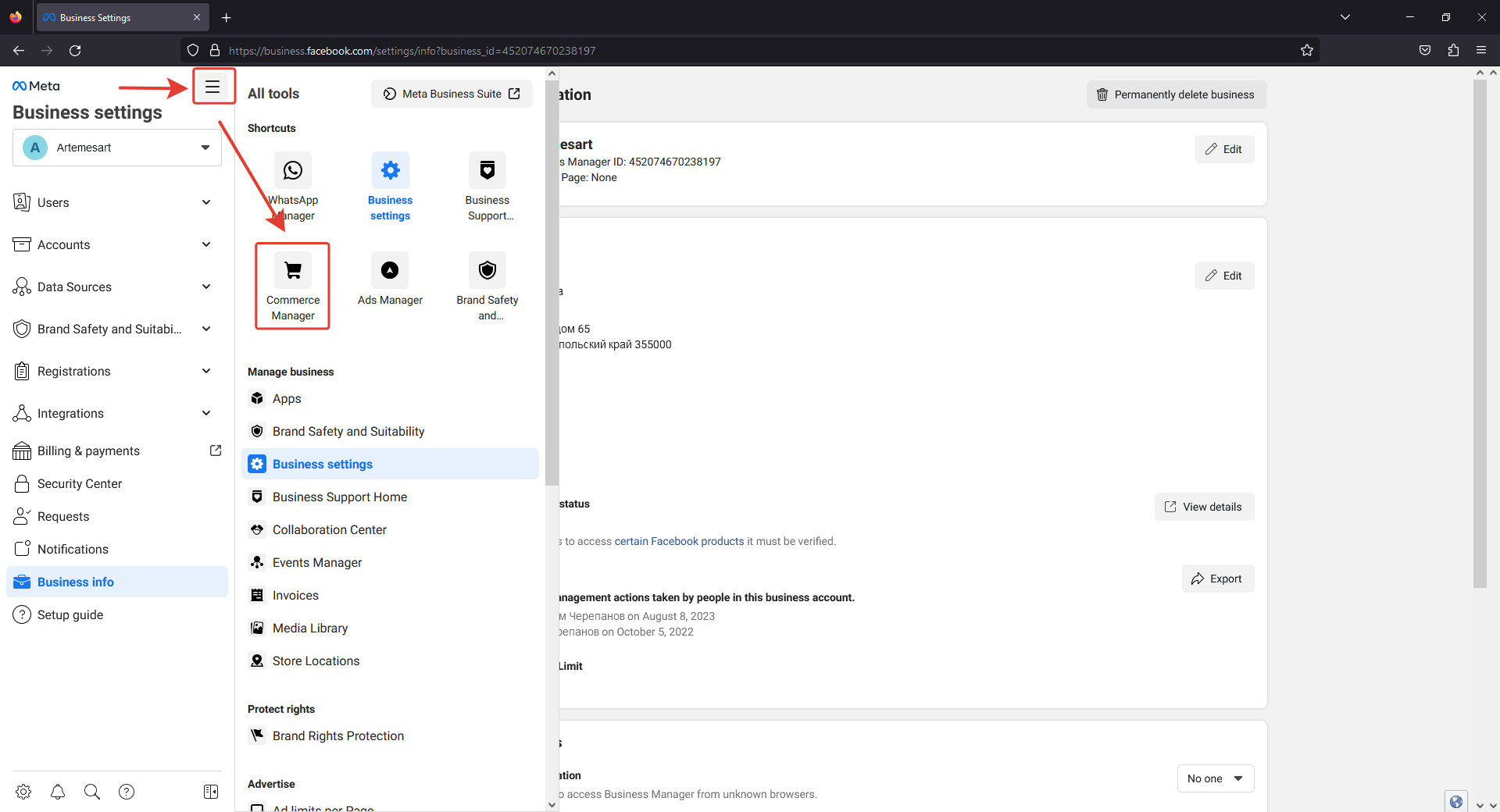Bookmark this page with star icon
This screenshot has width=1500, height=812.
(1307, 51)
